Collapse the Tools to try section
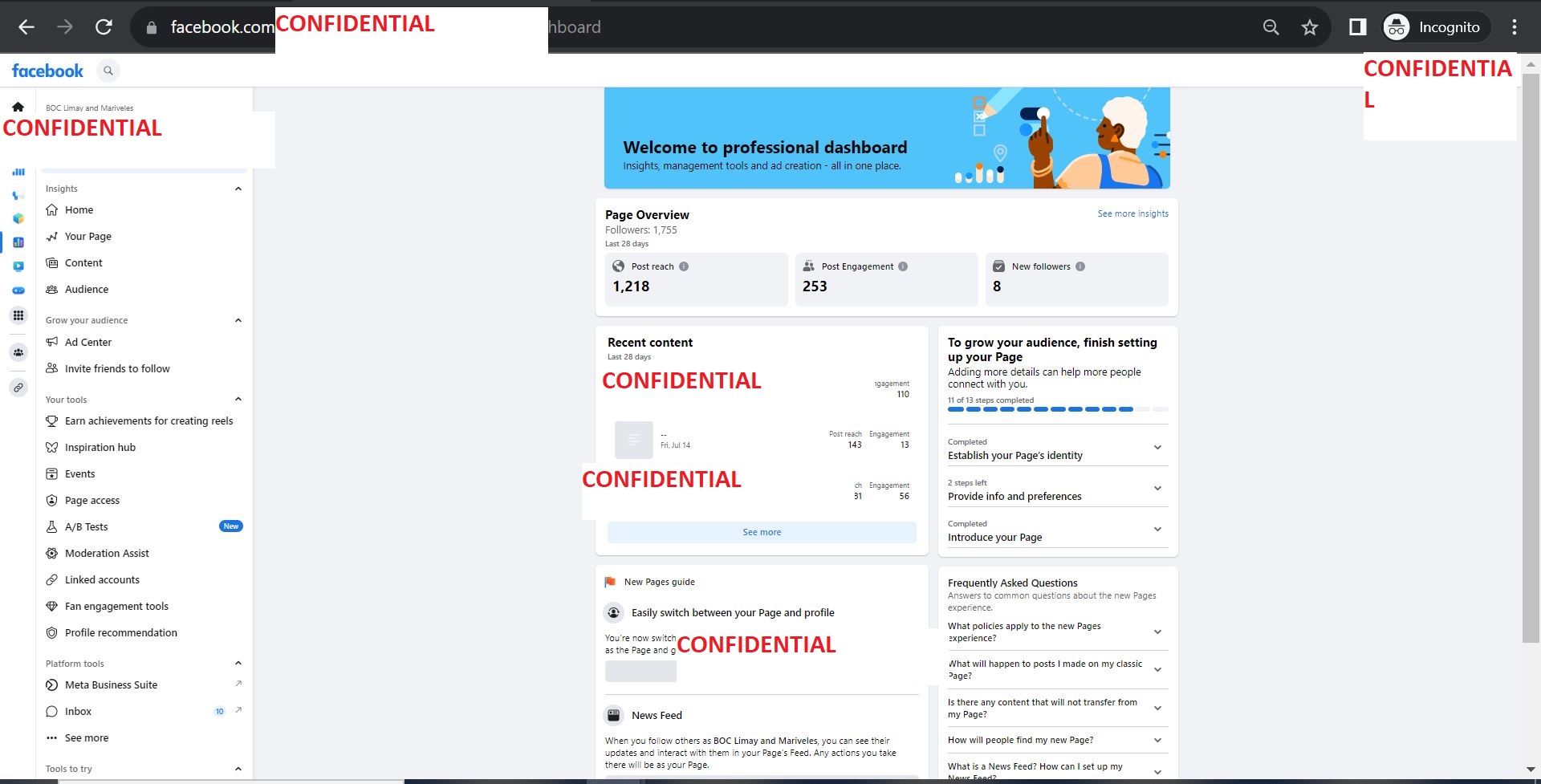The width and height of the screenshot is (1541, 784). click(x=238, y=769)
